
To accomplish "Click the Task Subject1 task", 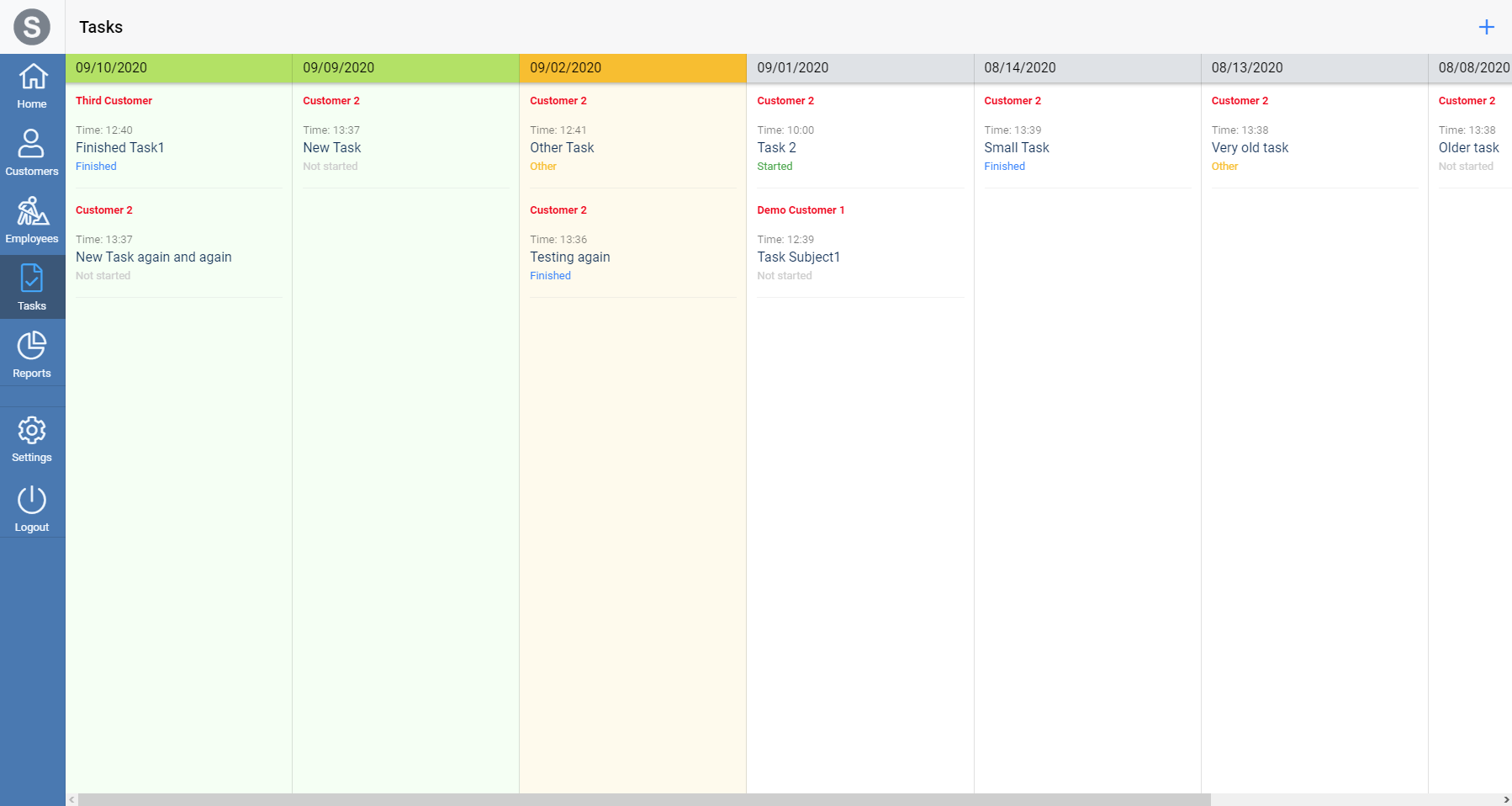I will pyautogui.click(x=798, y=257).
